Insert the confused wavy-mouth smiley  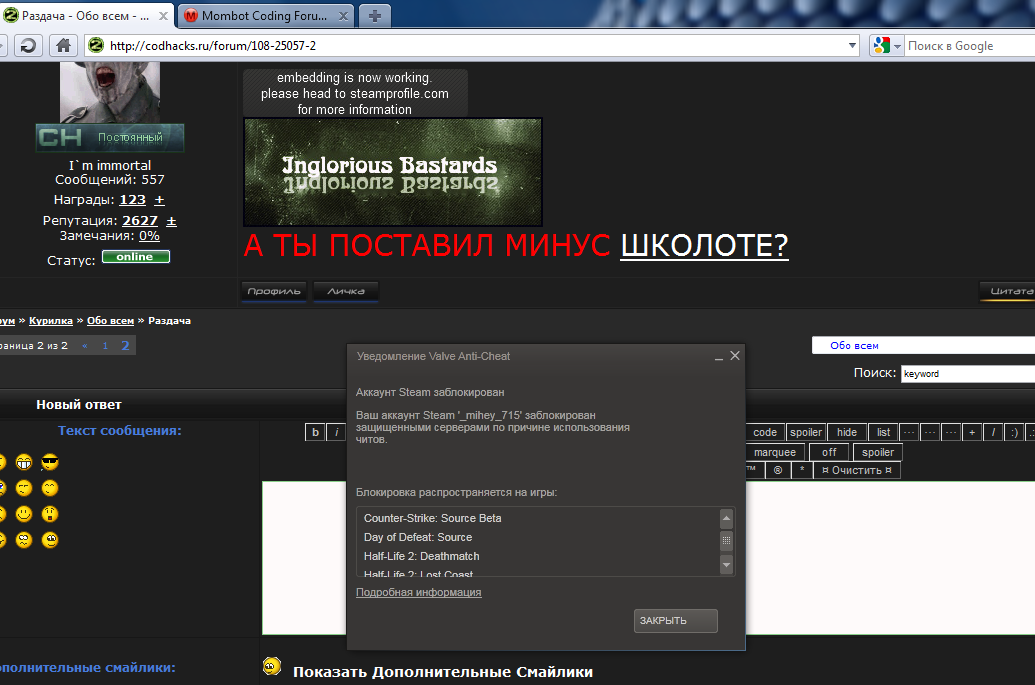point(24,540)
